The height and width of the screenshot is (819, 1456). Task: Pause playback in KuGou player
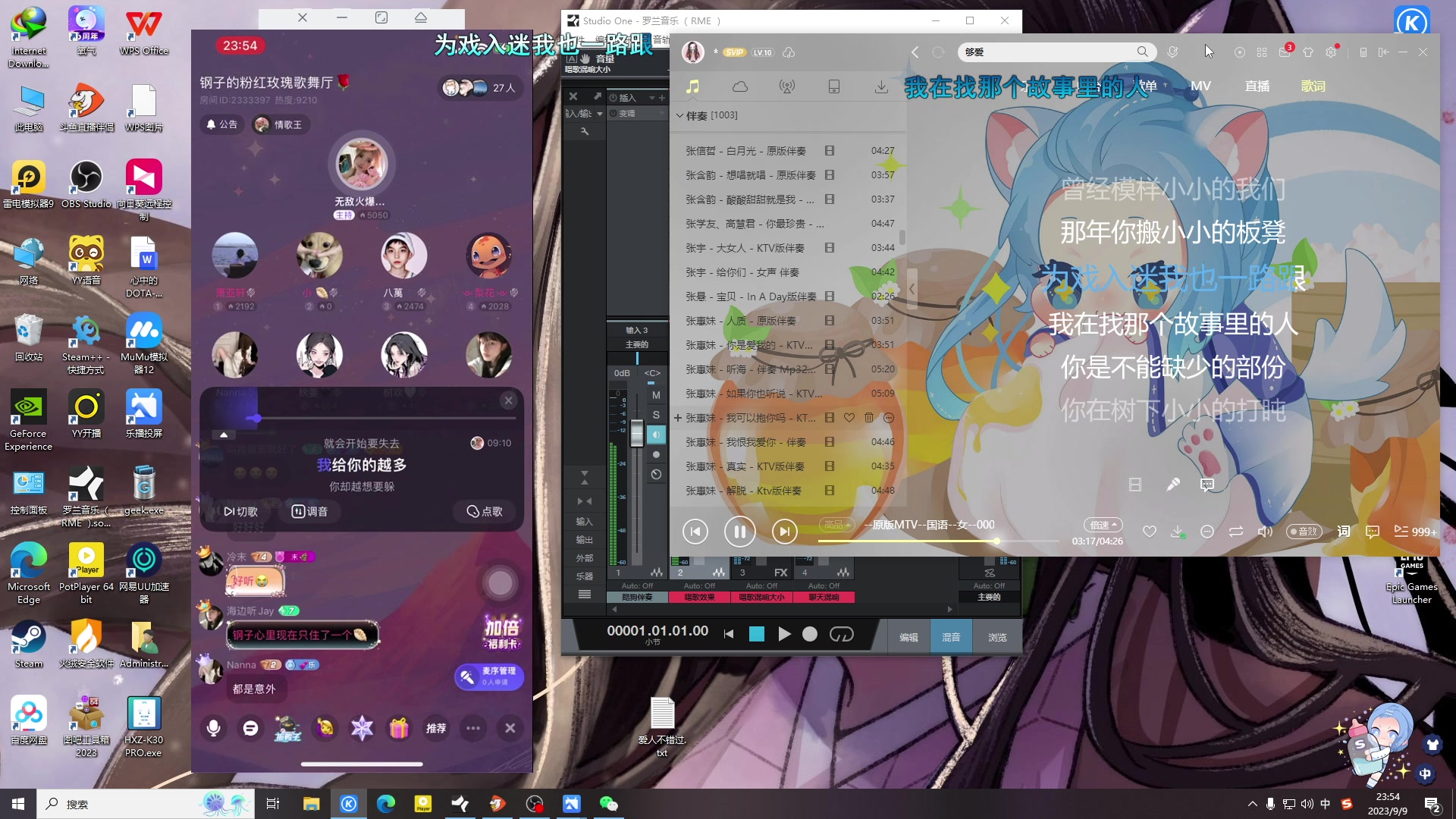coord(739,532)
